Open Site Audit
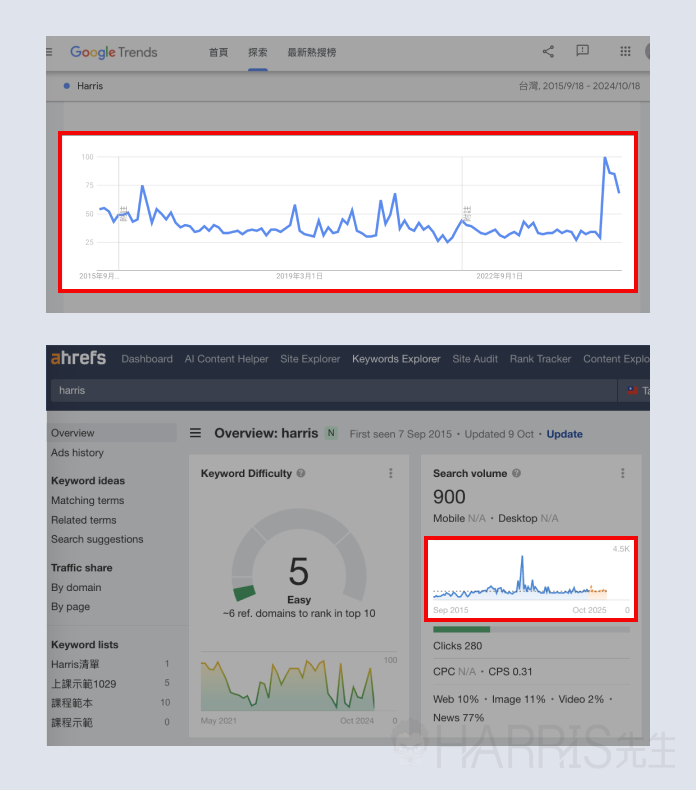Image resolution: width=696 pixels, height=790 pixels. coord(475,359)
